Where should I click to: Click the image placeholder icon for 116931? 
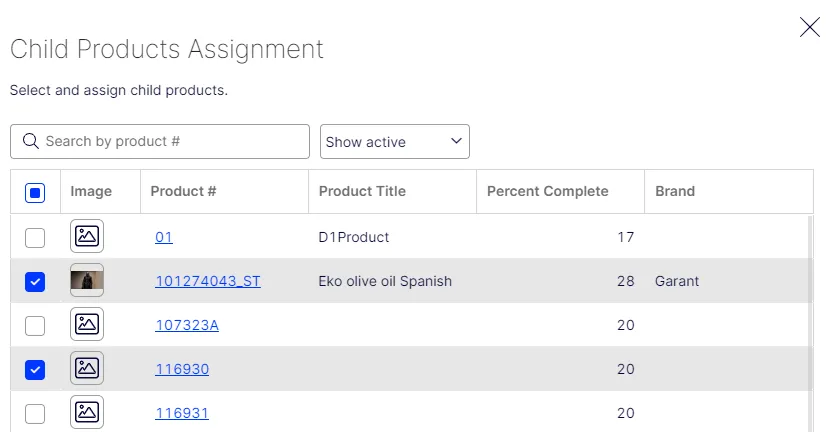(87, 412)
